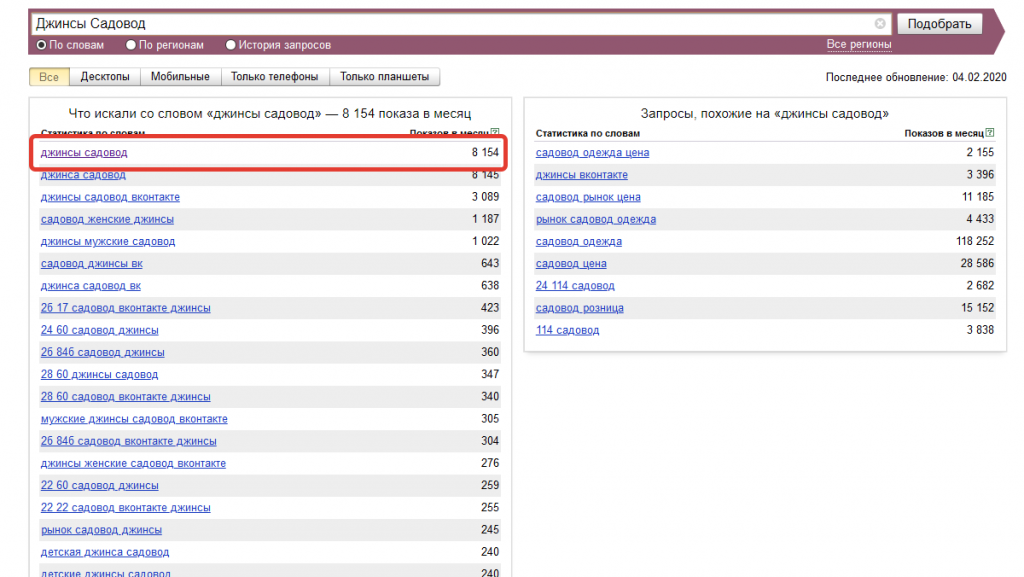Switch to the Только планшеты tab
Image resolution: width=1024 pixels, height=577 pixels.
[x=384, y=76]
